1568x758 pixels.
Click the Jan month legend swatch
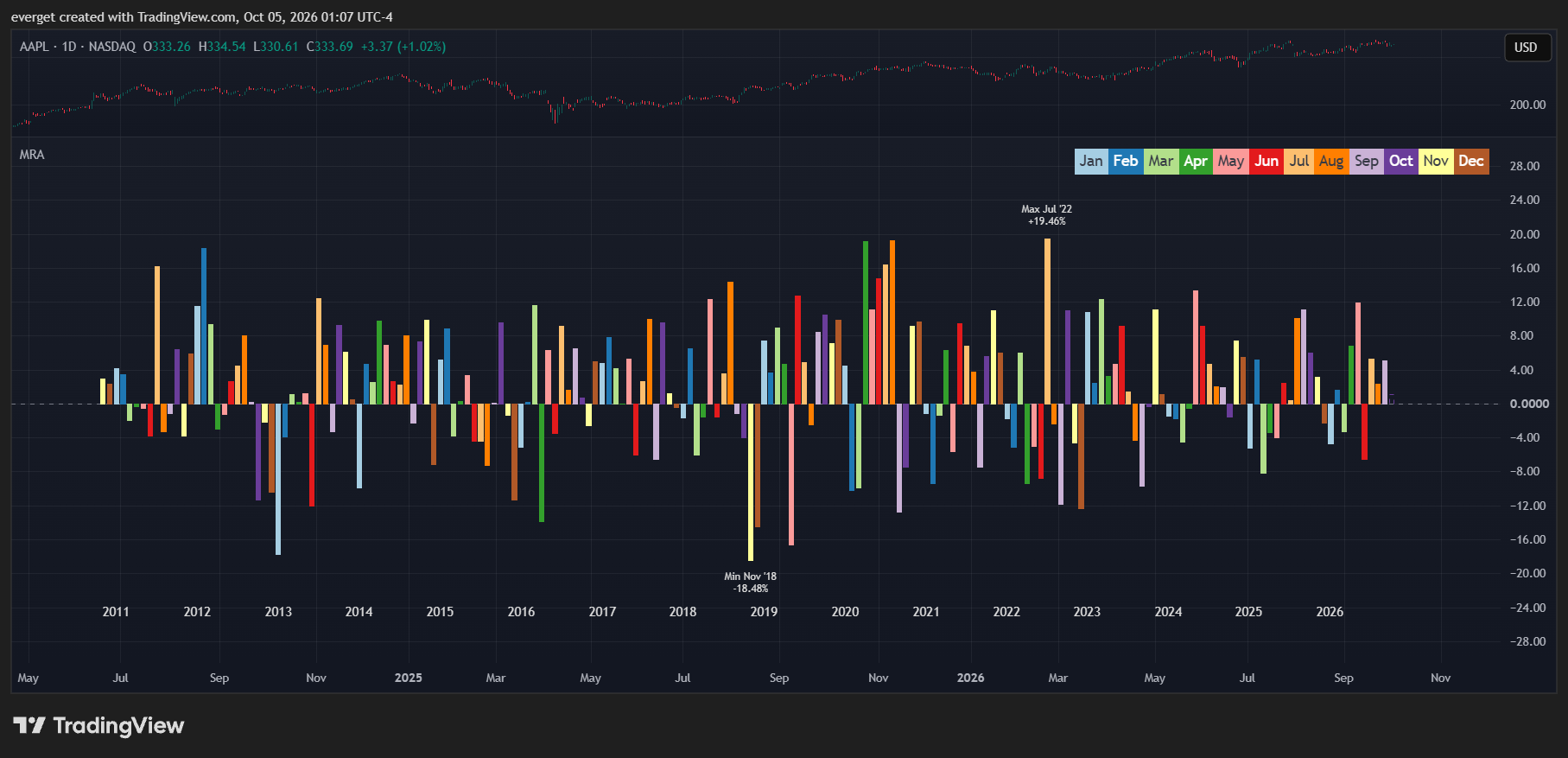click(1091, 161)
